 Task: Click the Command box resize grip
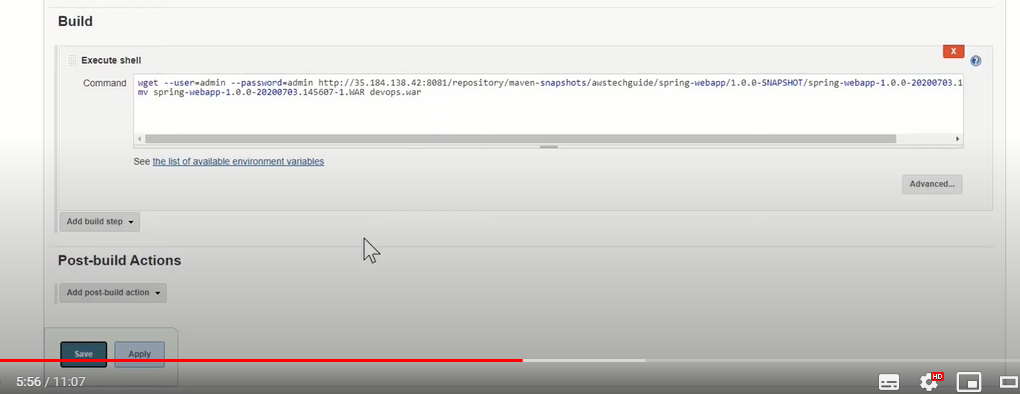coord(548,147)
